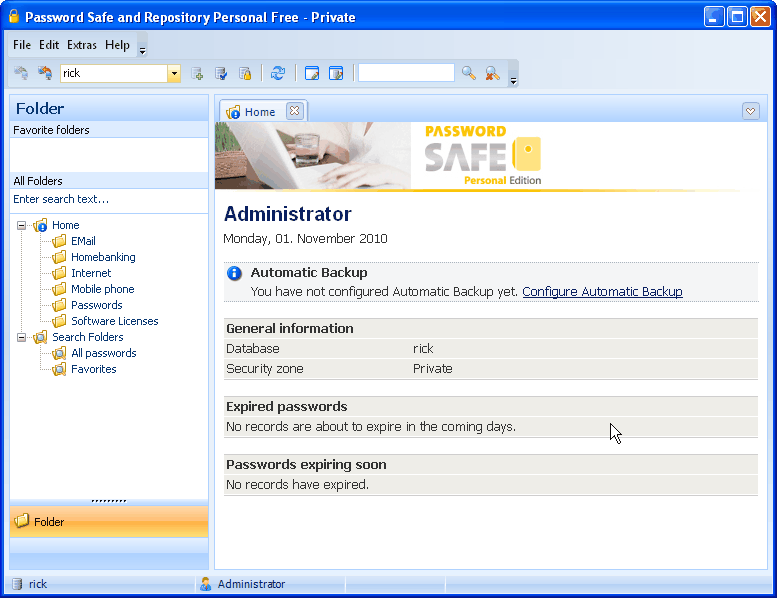Click the magnifying glass search icon
Screen dimensions: 777x598
point(468,73)
